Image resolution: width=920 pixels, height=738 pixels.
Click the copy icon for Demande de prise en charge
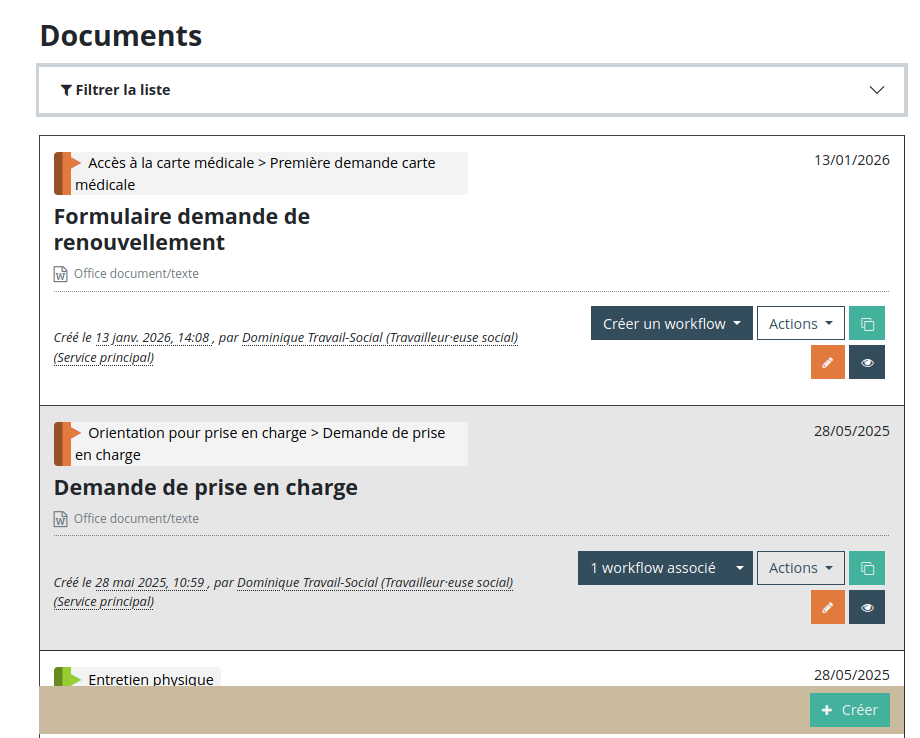point(867,568)
